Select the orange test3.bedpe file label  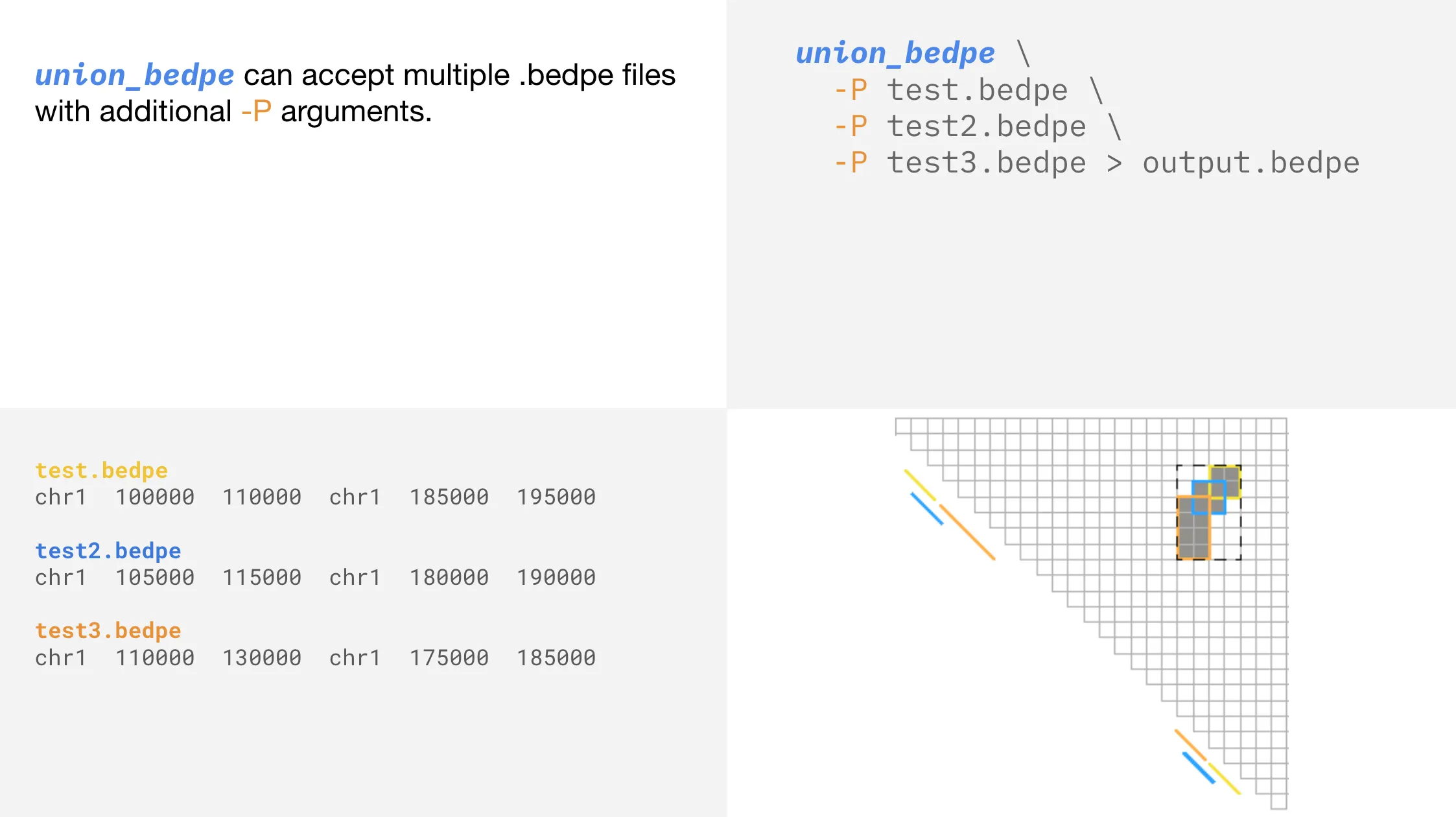108,631
